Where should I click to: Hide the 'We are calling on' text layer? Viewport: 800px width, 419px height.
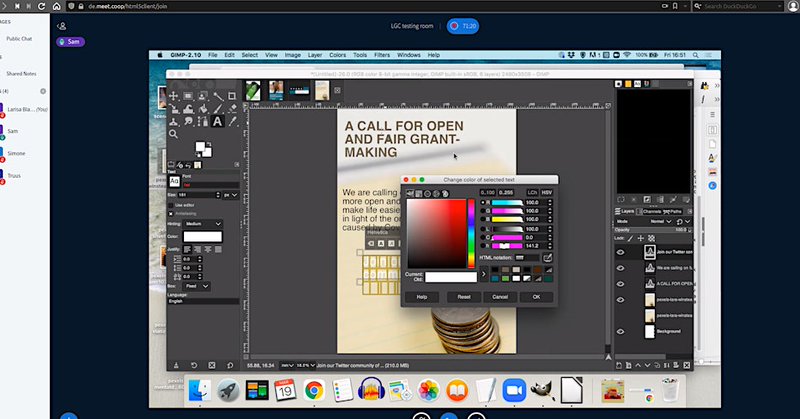[x=620, y=268]
